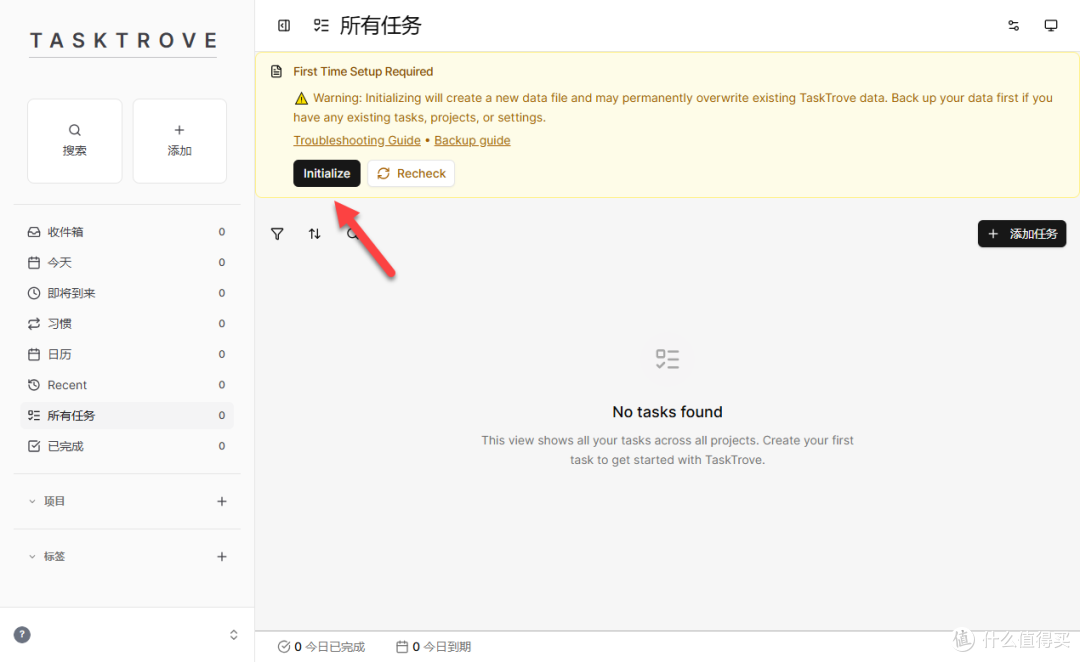1080x662 pixels.
Task: Click the 今日到期 due today counter
Action: tap(433, 647)
